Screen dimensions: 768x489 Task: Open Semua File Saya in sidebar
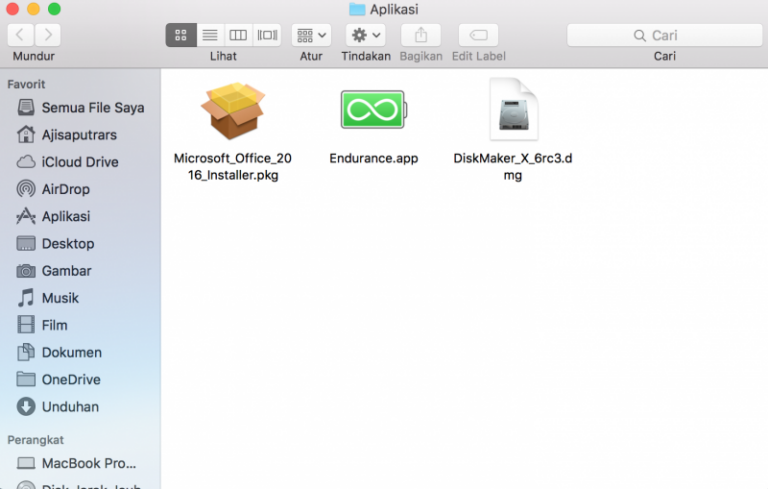(80, 107)
